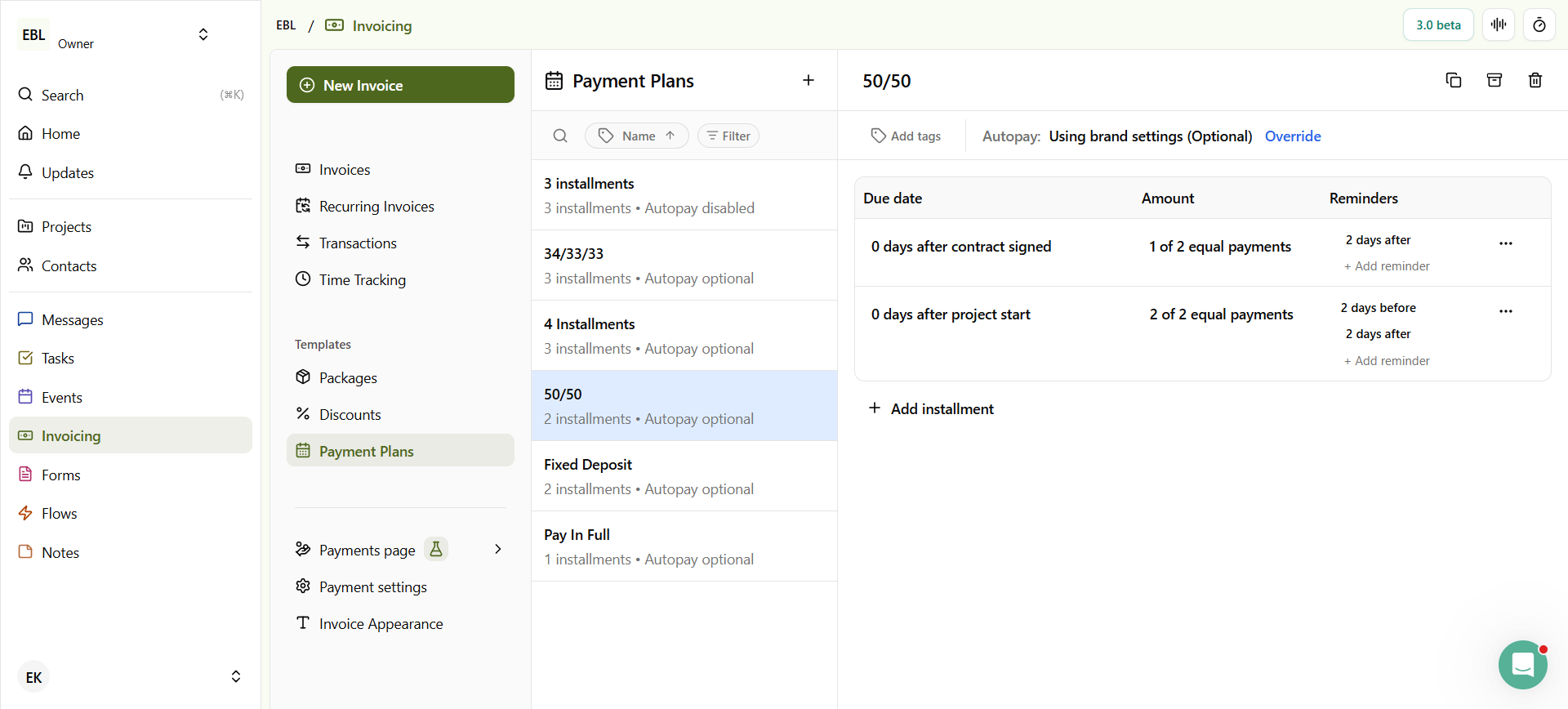Select the 34/33/33 payment plan
The width and height of the screenshot is (1568, 709).
[x=684, y=265]
